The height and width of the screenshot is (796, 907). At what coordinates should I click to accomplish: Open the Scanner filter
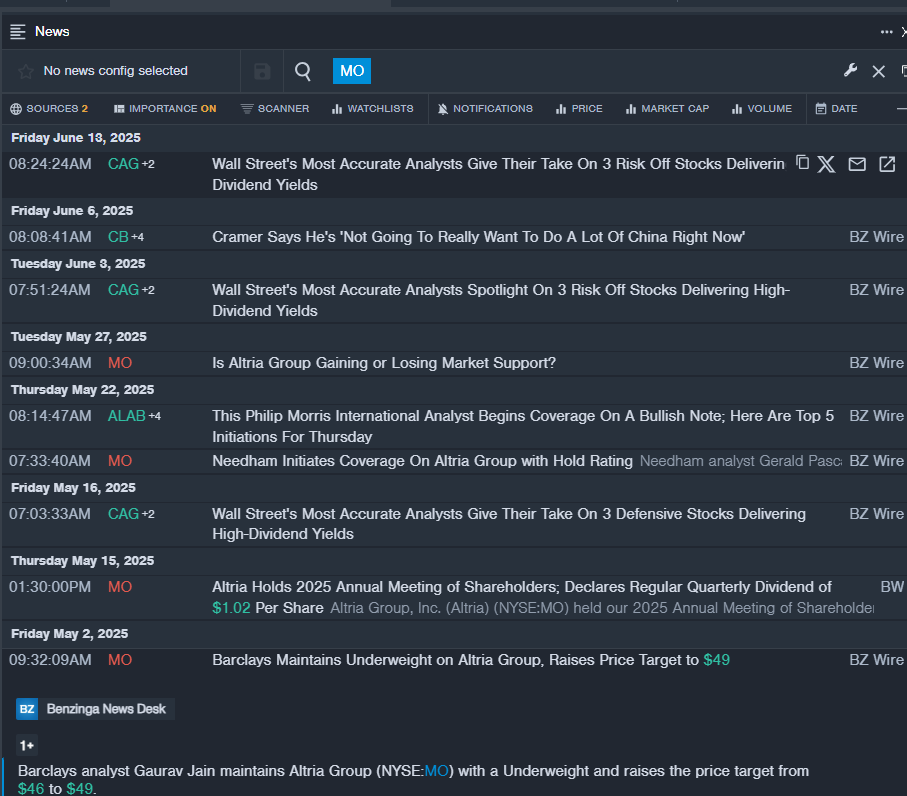(x=275, y=109)
